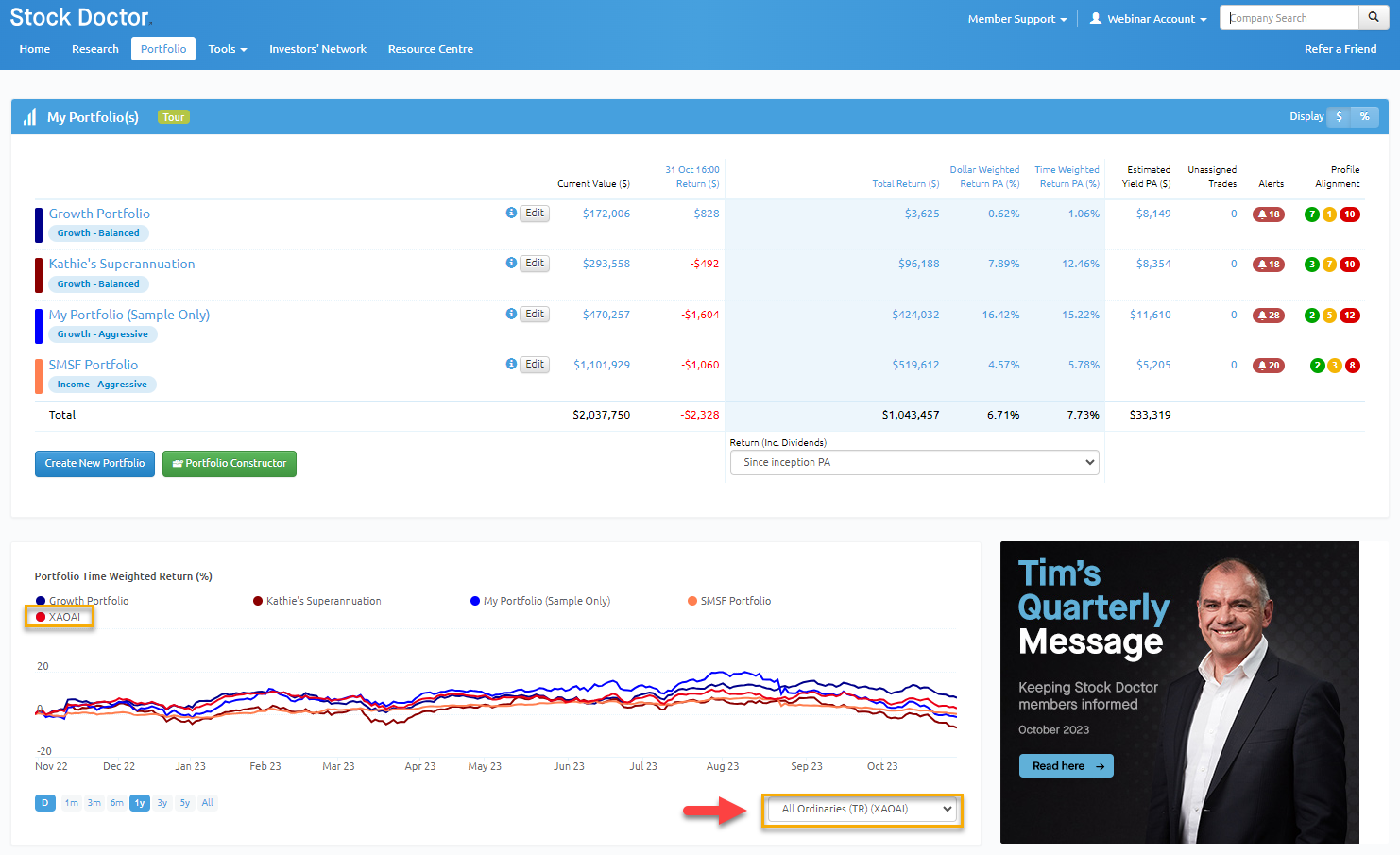Click the Refer a Friend link

[1340, 49]
